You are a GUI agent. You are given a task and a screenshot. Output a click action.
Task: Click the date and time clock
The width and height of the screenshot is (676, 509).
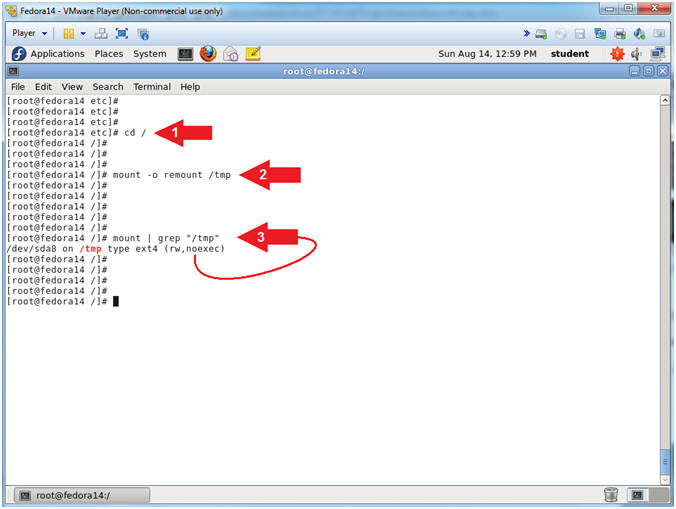[x=487, y=54]
